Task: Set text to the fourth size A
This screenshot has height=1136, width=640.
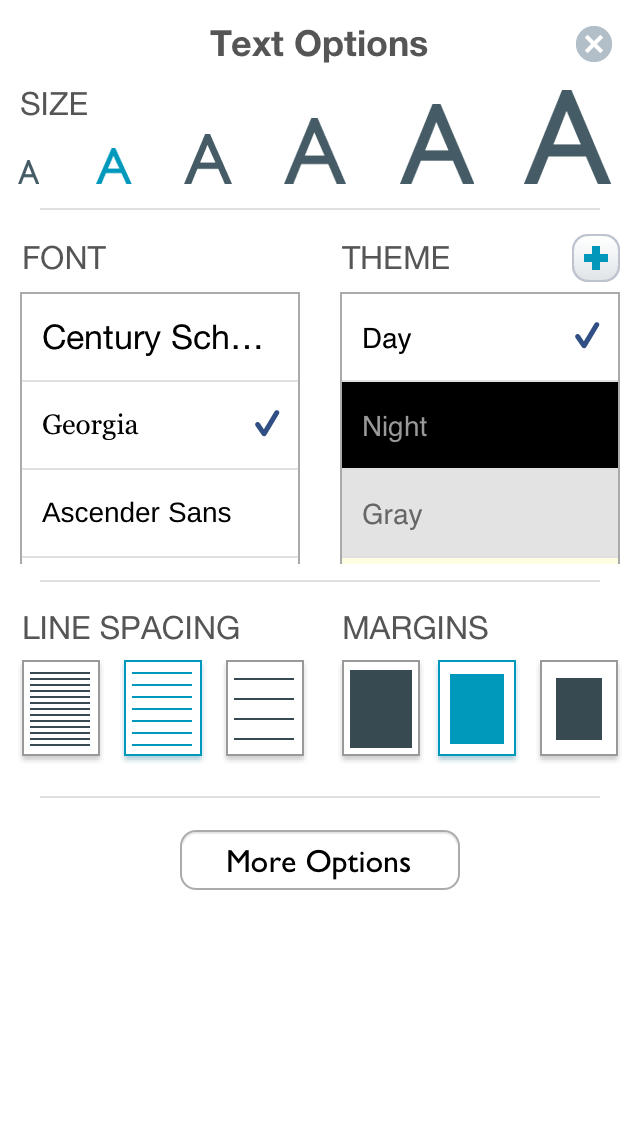Action: (315, 152)
